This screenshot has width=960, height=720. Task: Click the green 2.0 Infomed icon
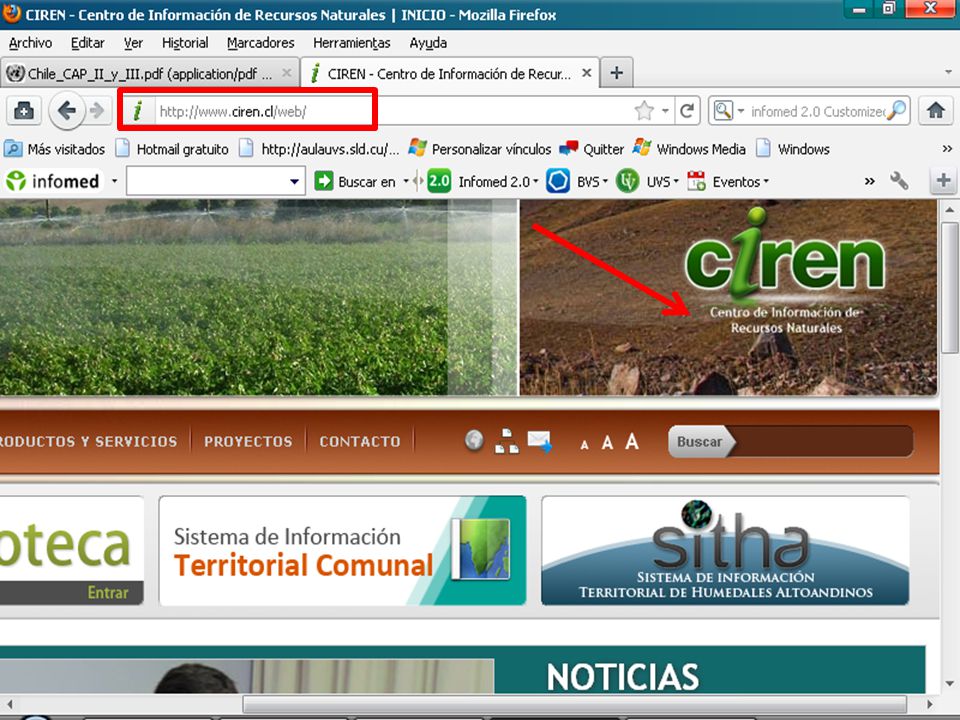[439, 181]
